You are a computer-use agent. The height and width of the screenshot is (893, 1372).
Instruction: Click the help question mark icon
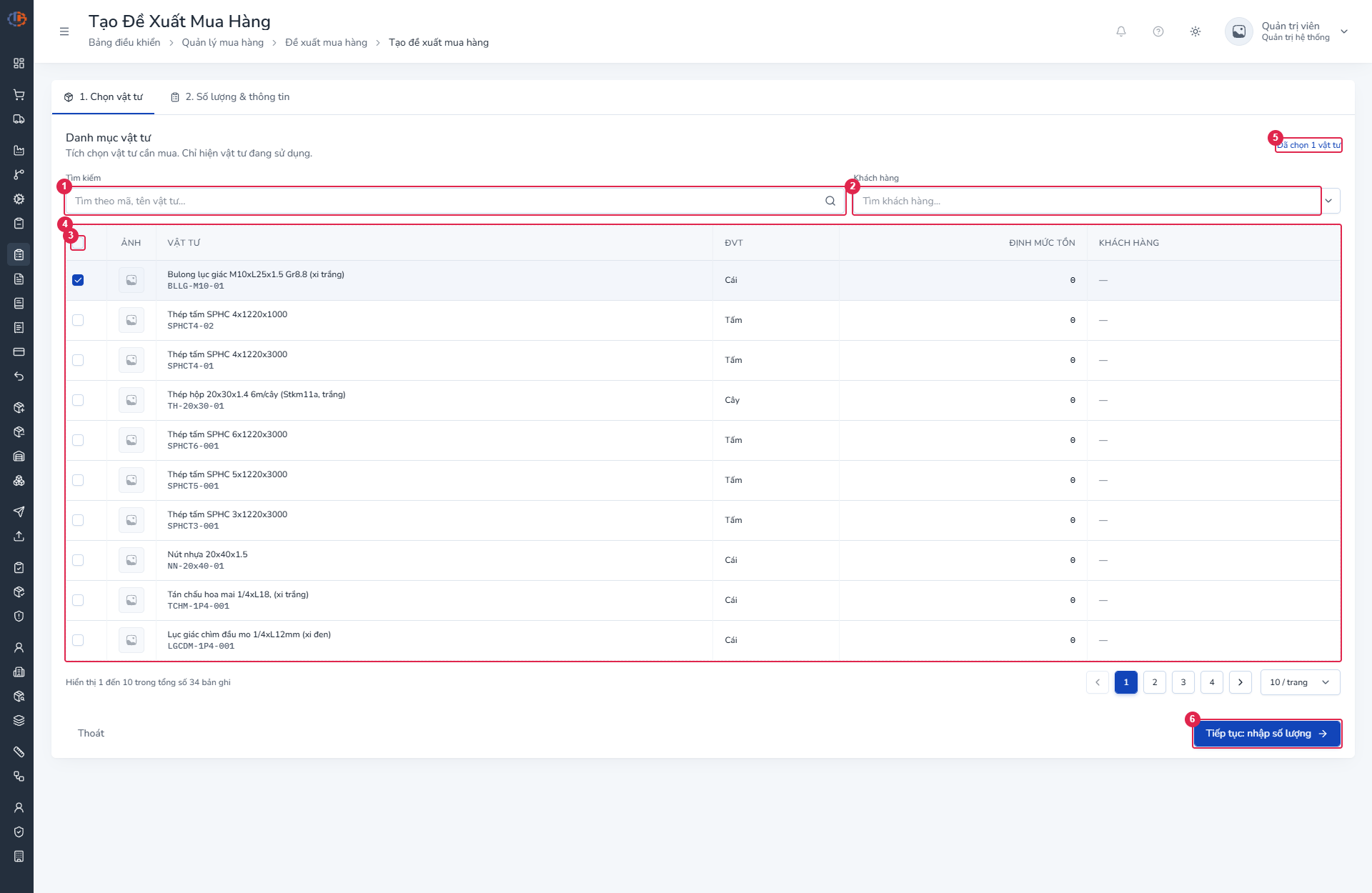point(1158,31)
